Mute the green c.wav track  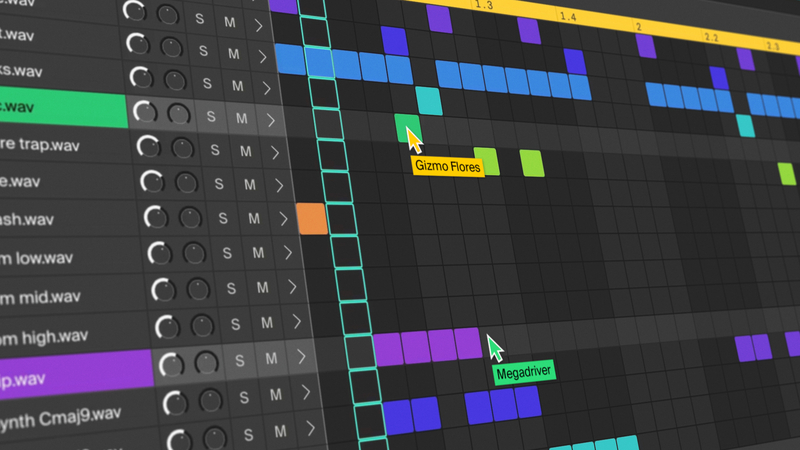click(x=241, y=118)
